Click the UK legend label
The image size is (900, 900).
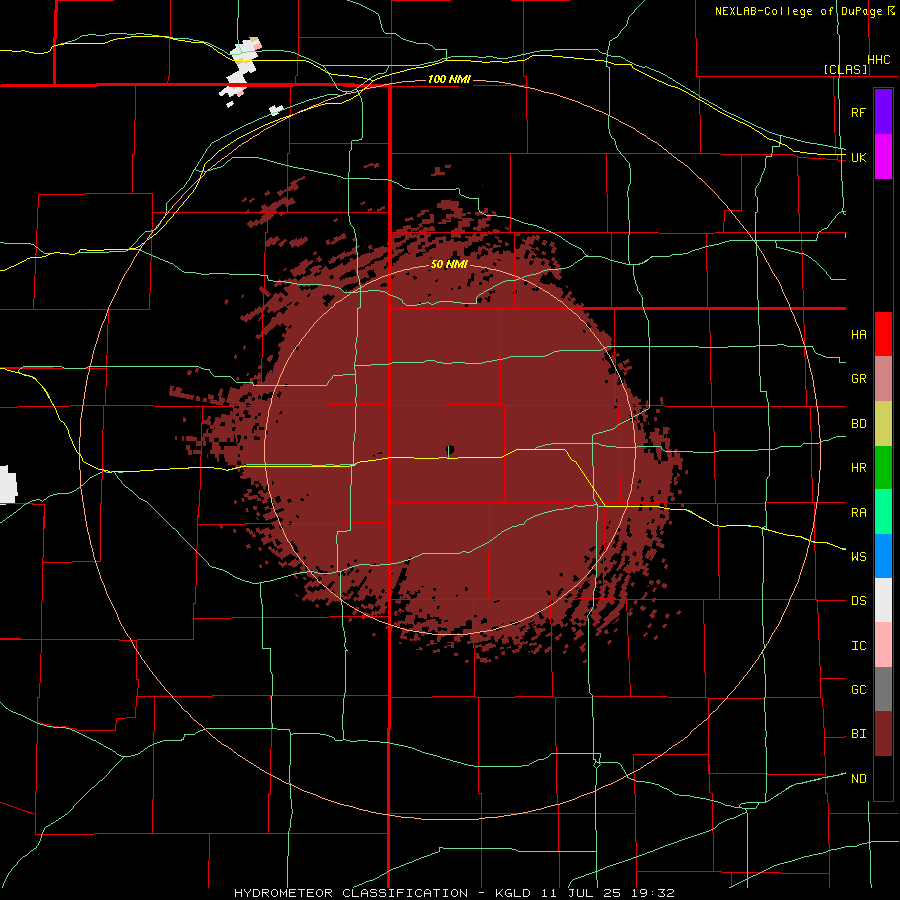(858, 157)
